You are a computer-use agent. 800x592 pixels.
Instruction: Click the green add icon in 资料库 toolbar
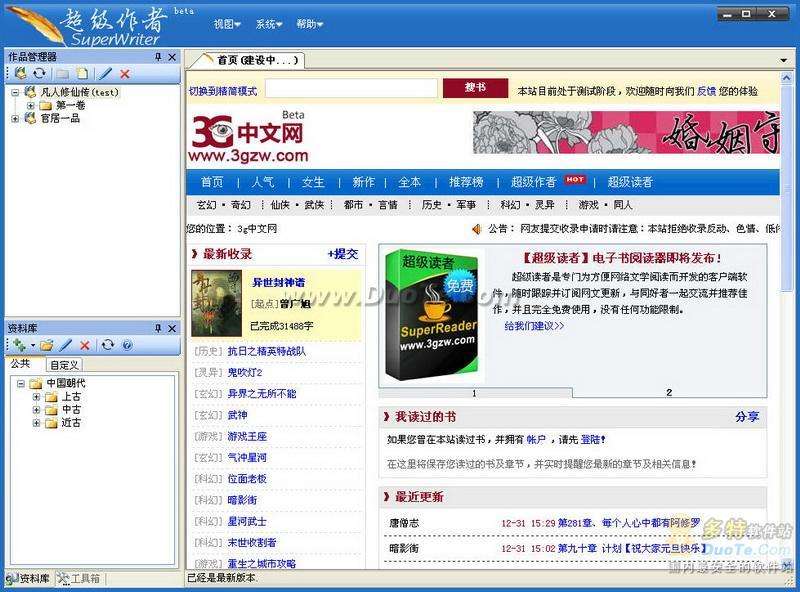pos(20,345)
